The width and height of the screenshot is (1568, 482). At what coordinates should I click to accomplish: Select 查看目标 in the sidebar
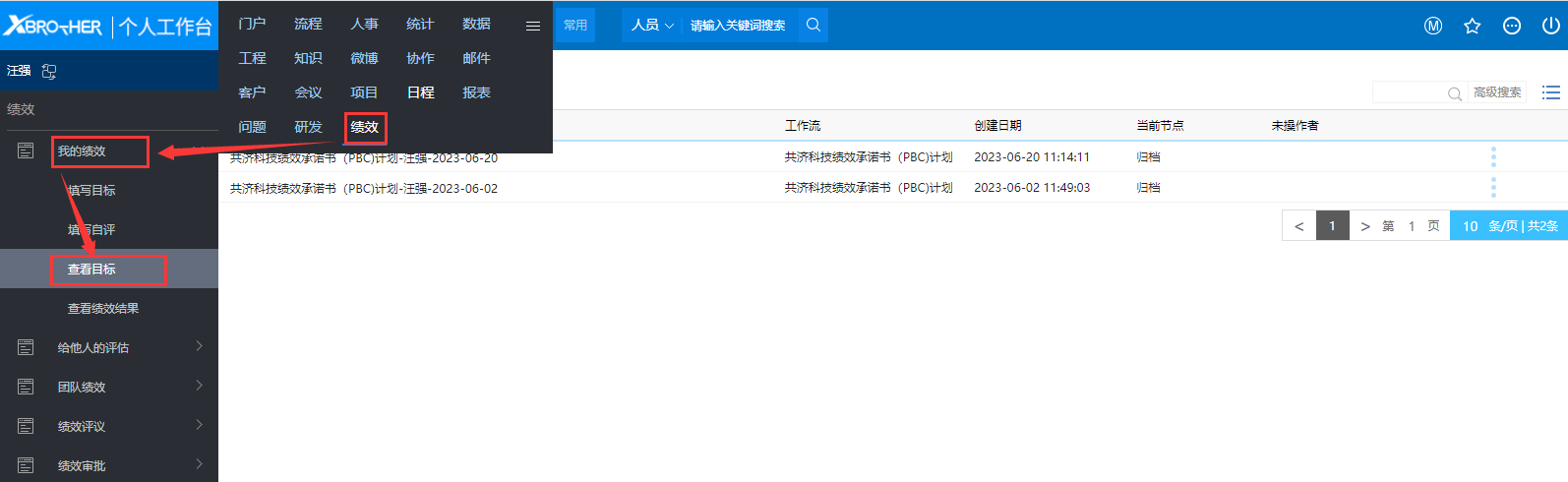(91, 269)
